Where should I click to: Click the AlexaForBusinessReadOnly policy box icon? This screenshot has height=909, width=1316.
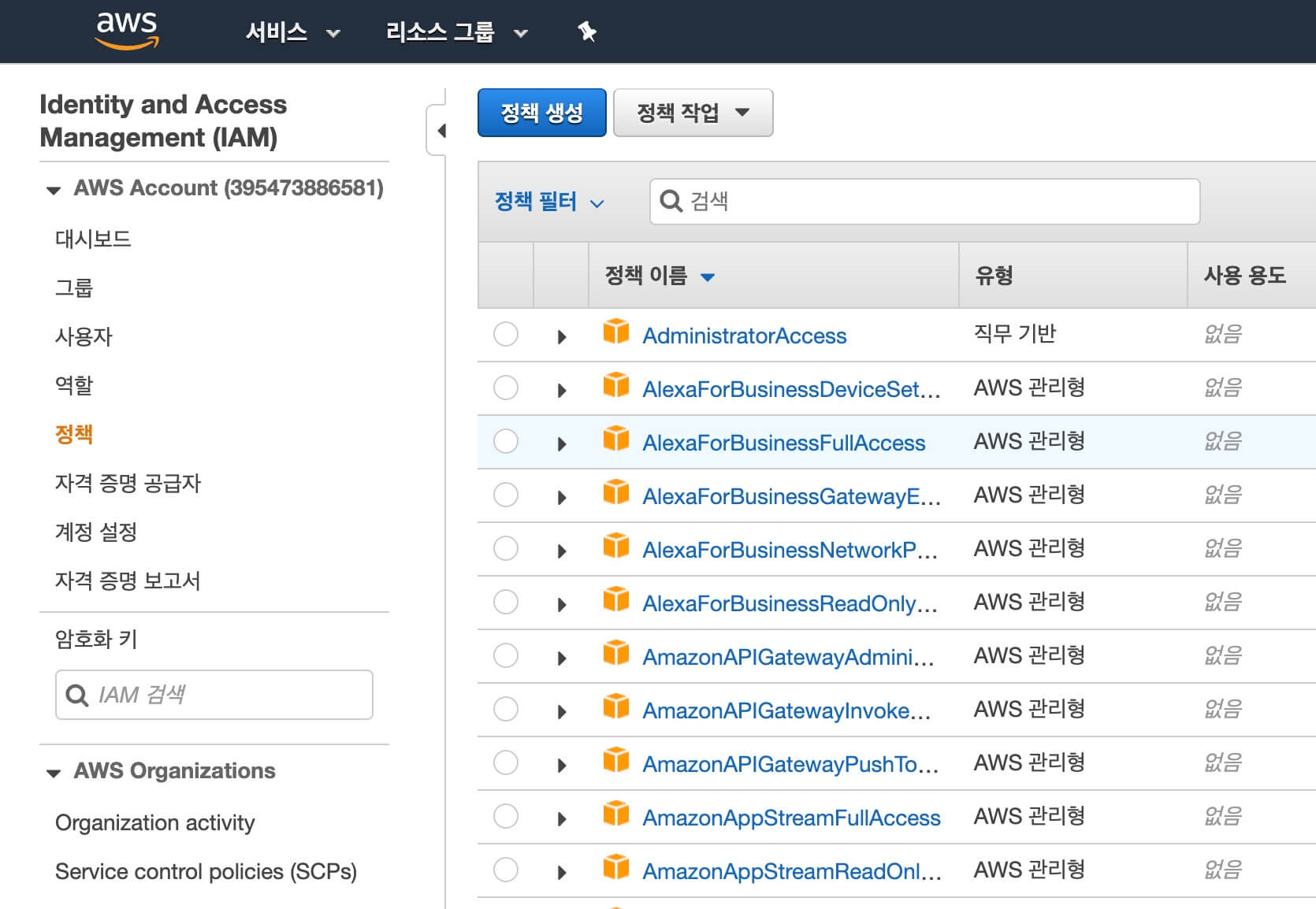pyautogui.click(x=616, y=599)
